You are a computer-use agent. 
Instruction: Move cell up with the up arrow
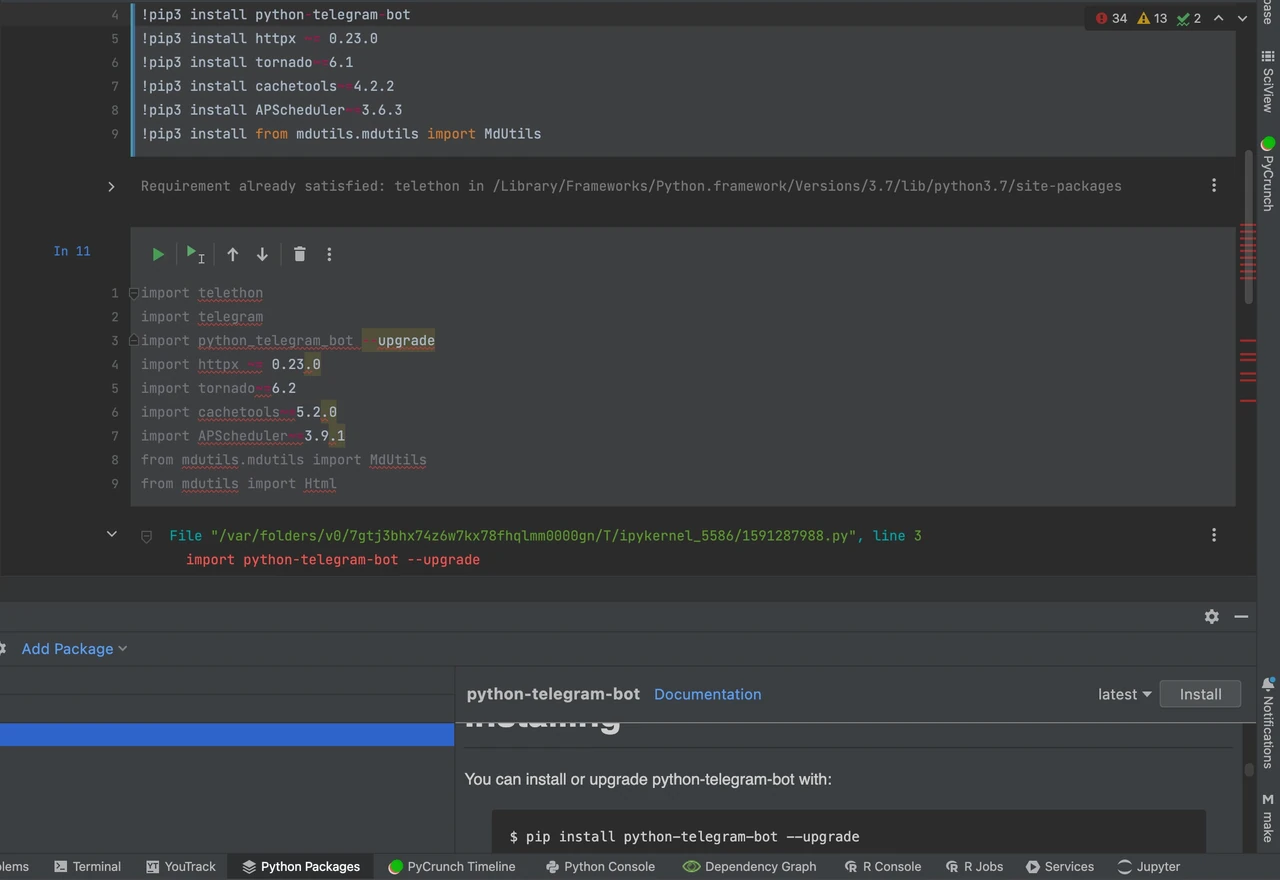point(232,255)
